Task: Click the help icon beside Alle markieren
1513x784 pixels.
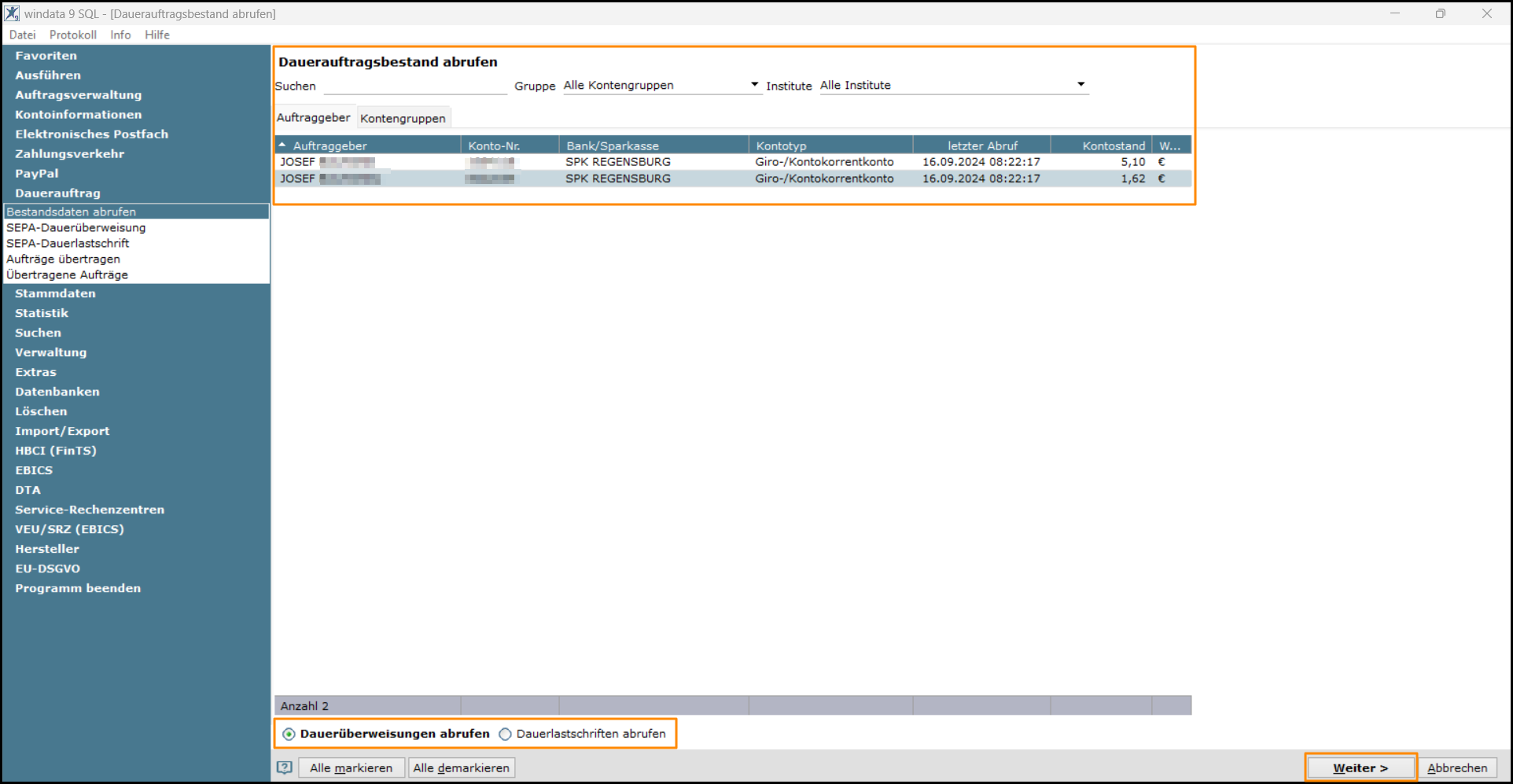Action: pyautogui.click(x=285, y=767)
